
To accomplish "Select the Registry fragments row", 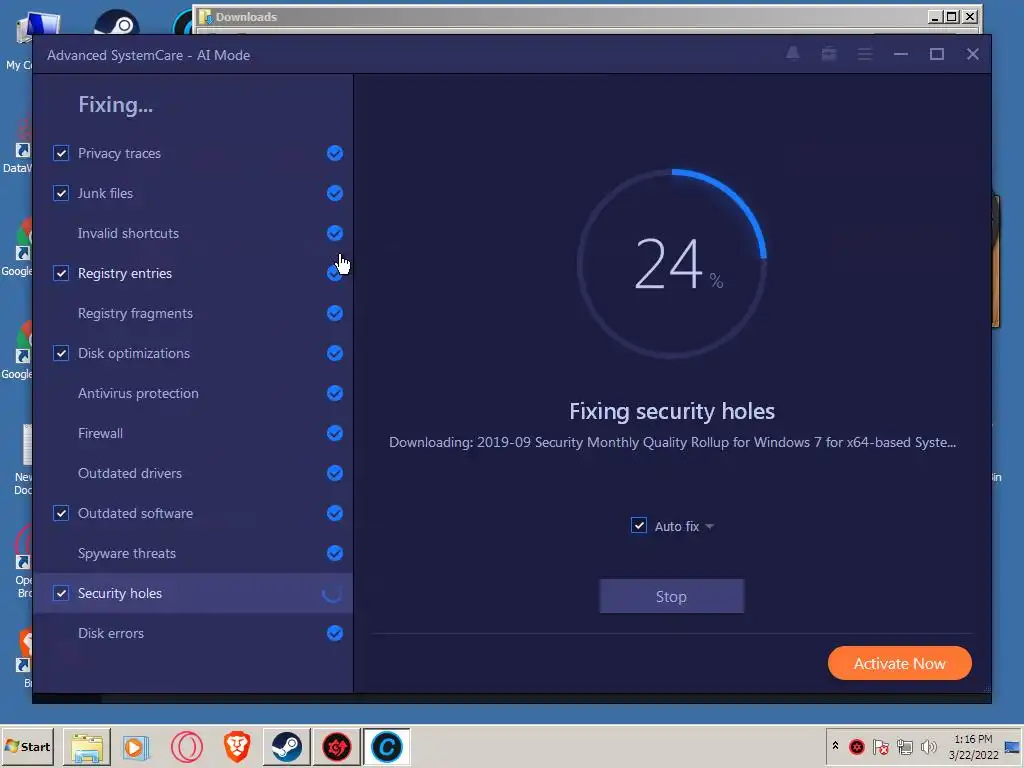I will (193, 313).
